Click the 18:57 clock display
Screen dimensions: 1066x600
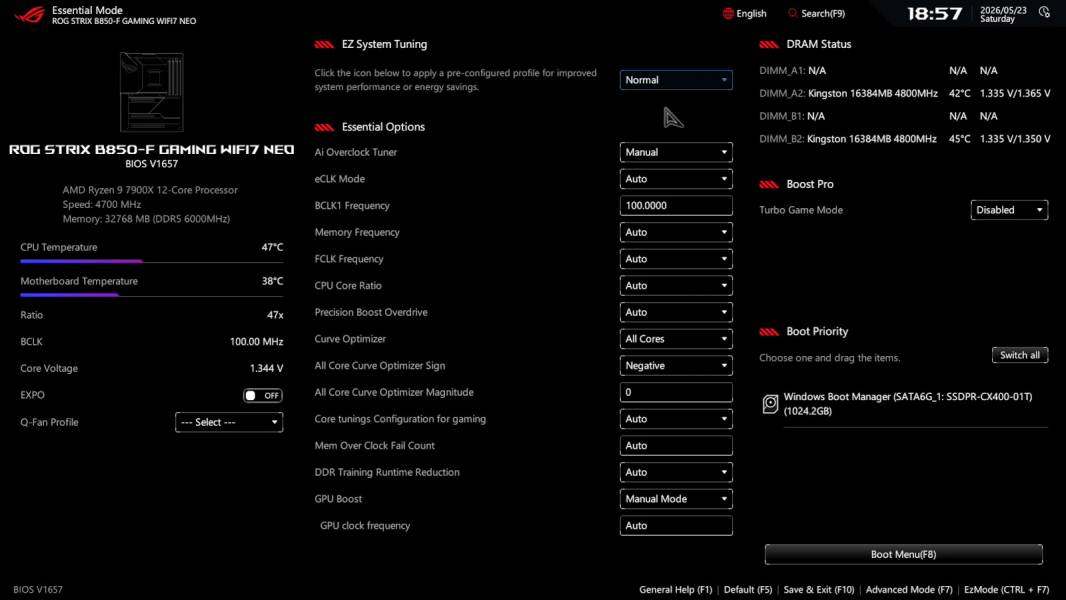[x=935, y=14]
